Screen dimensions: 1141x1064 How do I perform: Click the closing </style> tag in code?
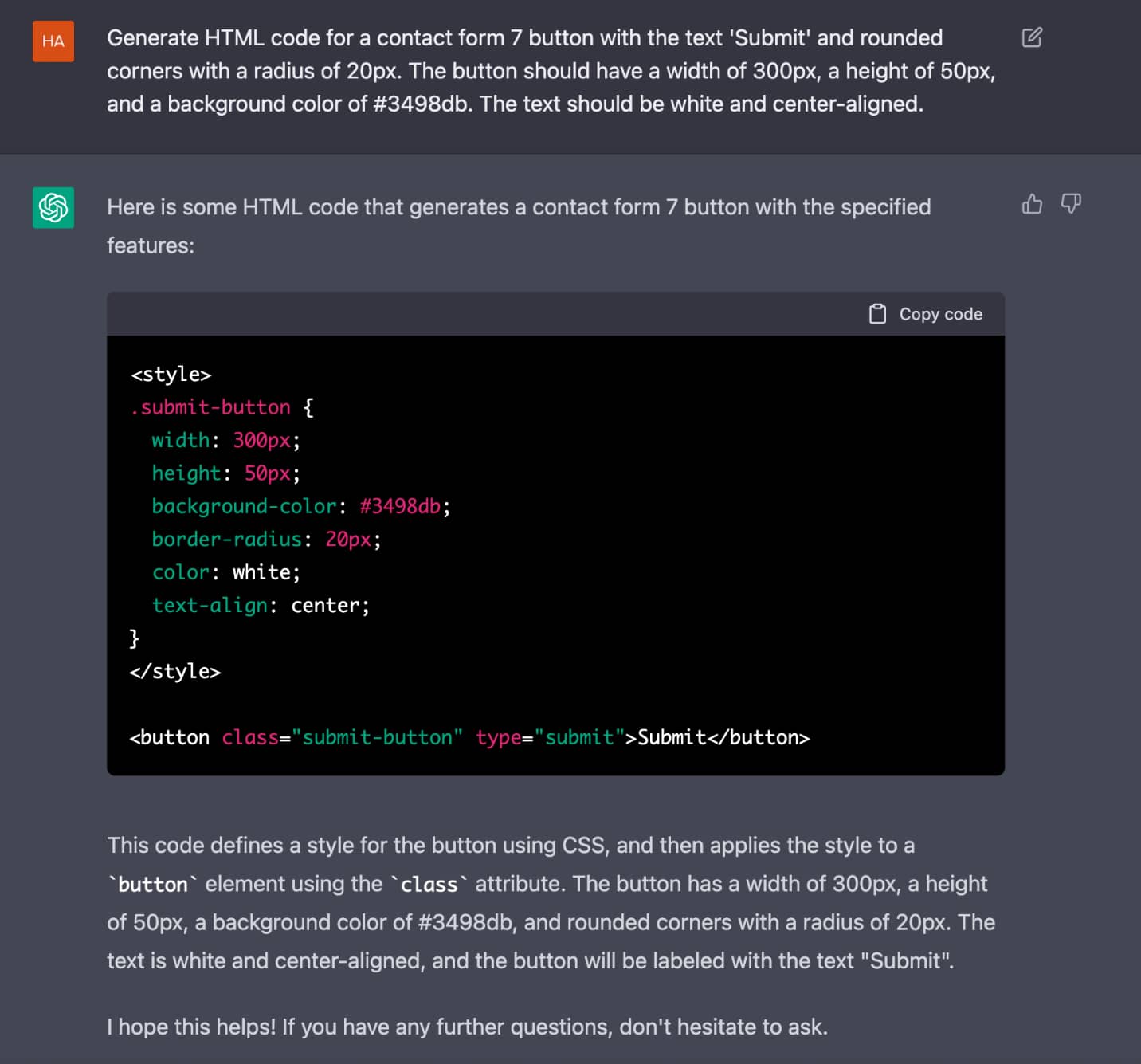(175, 671)
